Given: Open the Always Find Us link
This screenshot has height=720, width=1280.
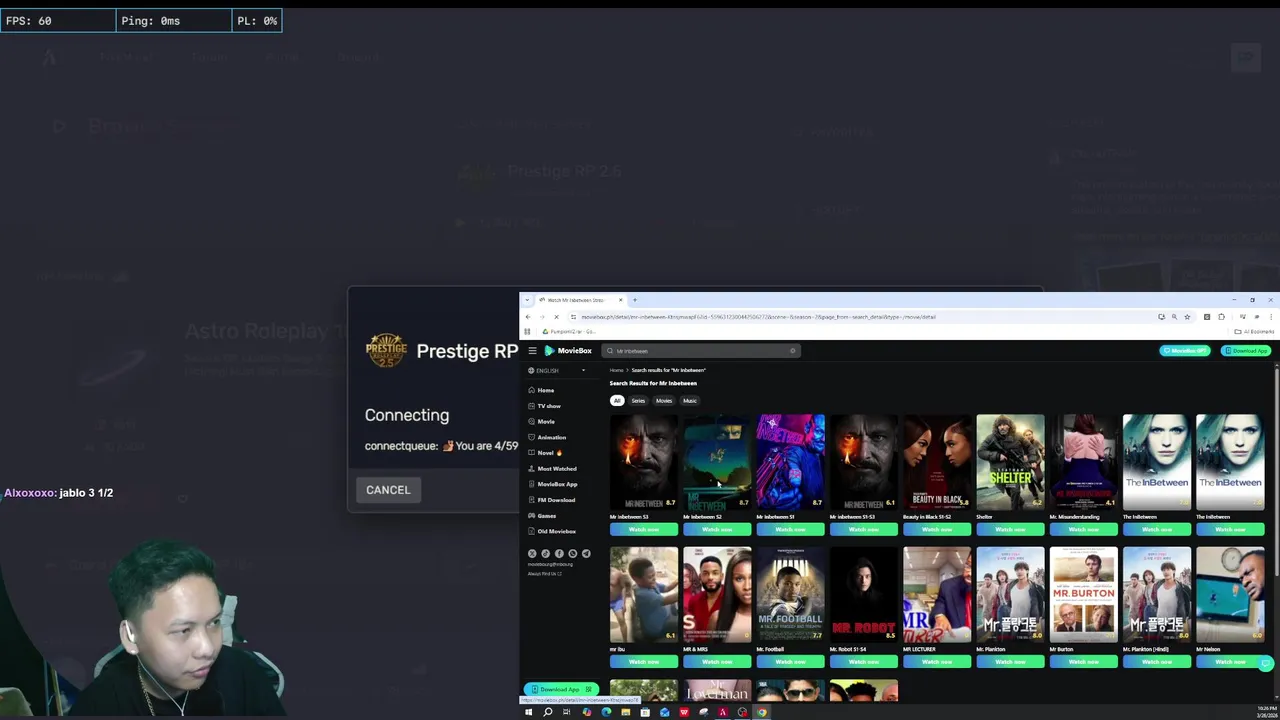Looking at the screenshot, I should click(545, 574).
